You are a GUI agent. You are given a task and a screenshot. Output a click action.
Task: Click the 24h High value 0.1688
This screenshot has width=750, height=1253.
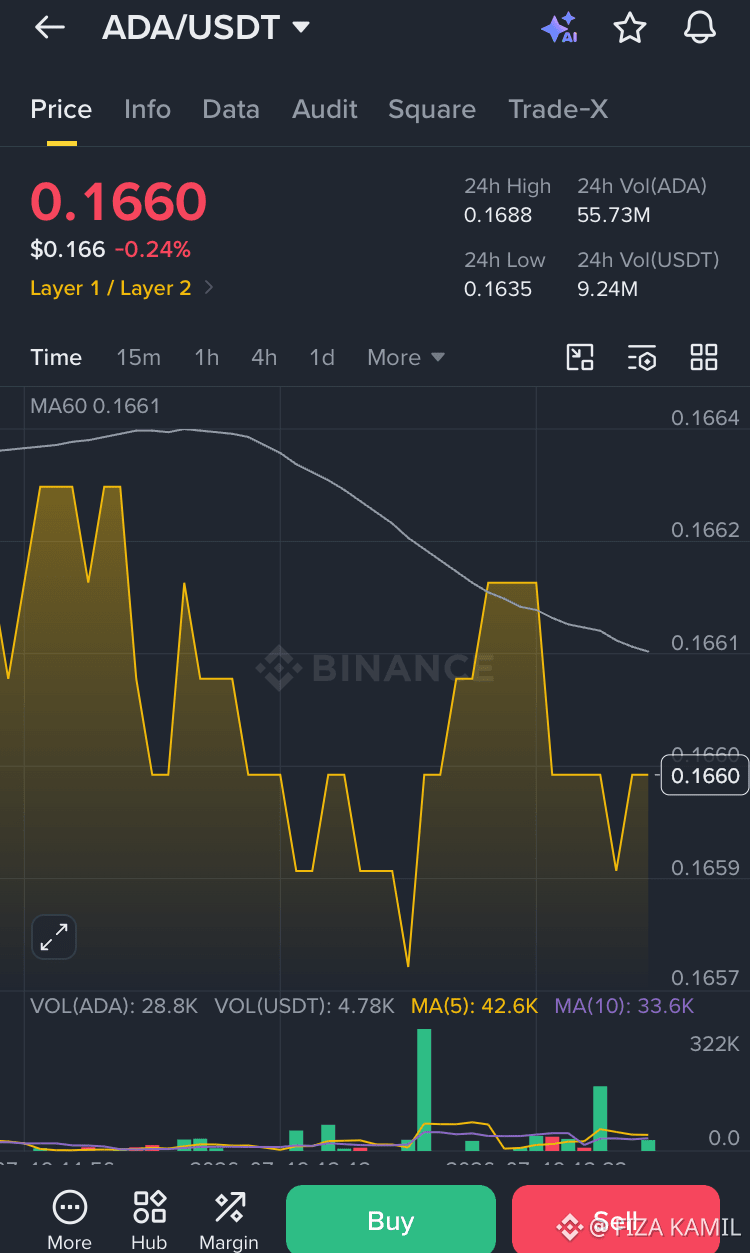pos(498,215)
